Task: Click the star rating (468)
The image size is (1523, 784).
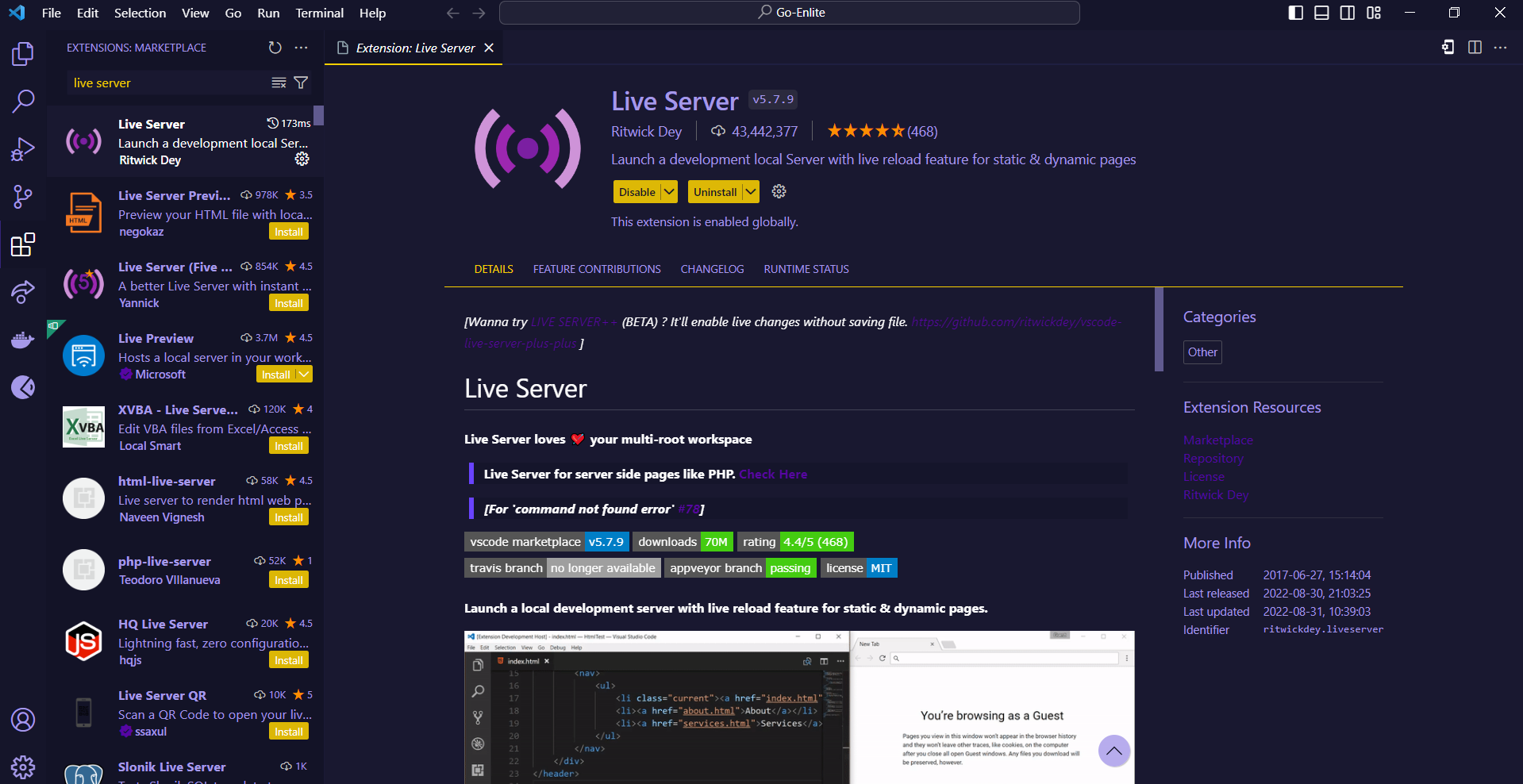Action: point(882,131)
